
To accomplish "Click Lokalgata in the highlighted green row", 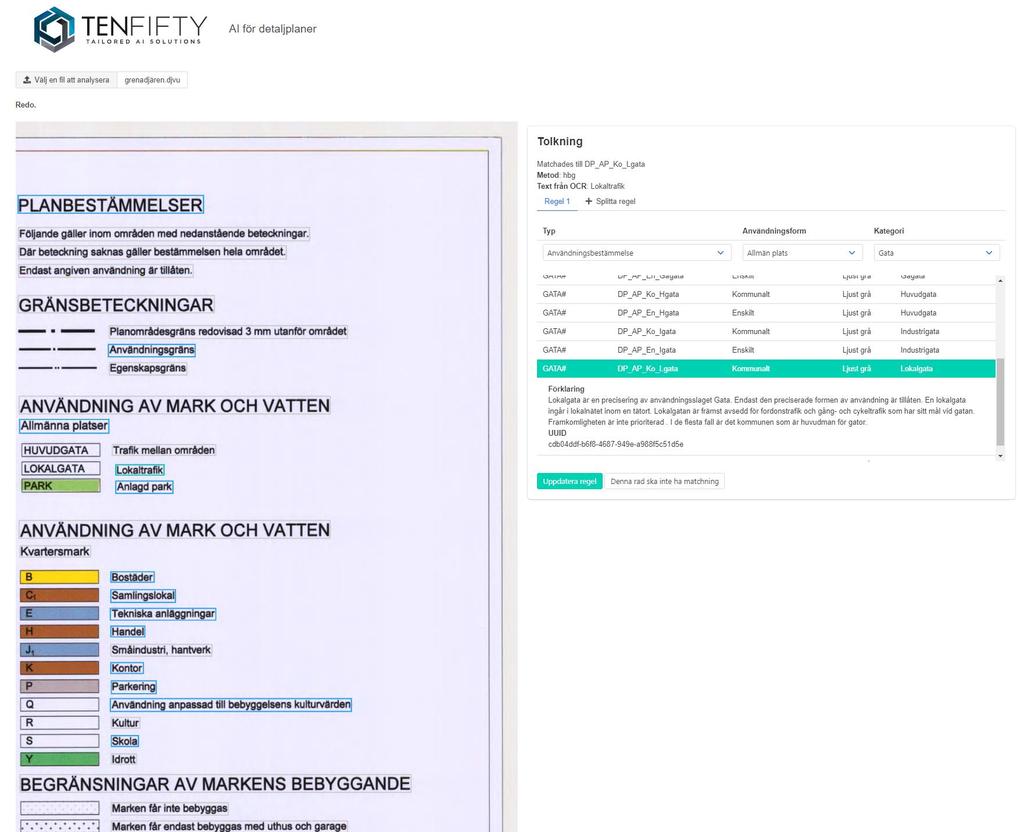I will tap(916, 368).
